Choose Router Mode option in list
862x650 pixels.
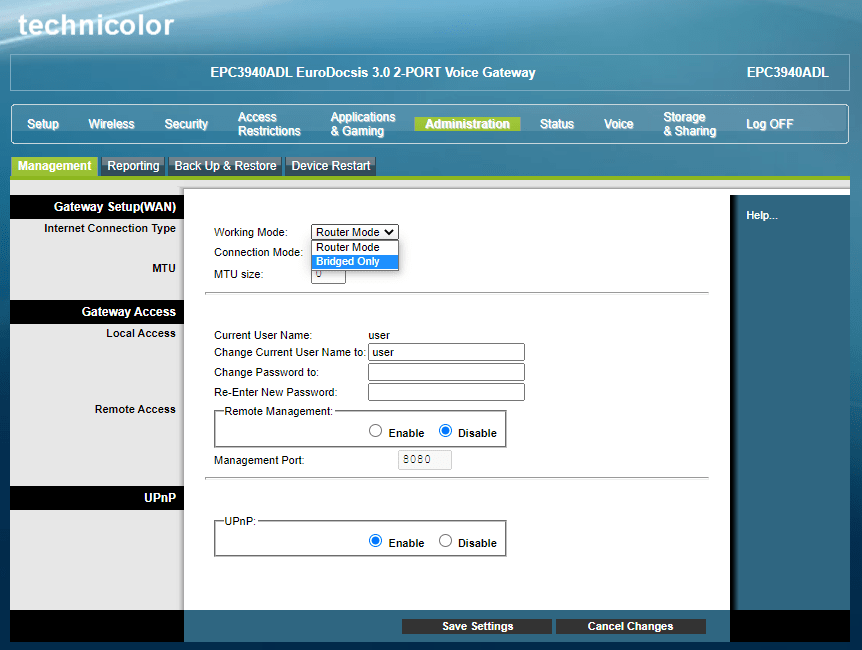pos(355,247)
